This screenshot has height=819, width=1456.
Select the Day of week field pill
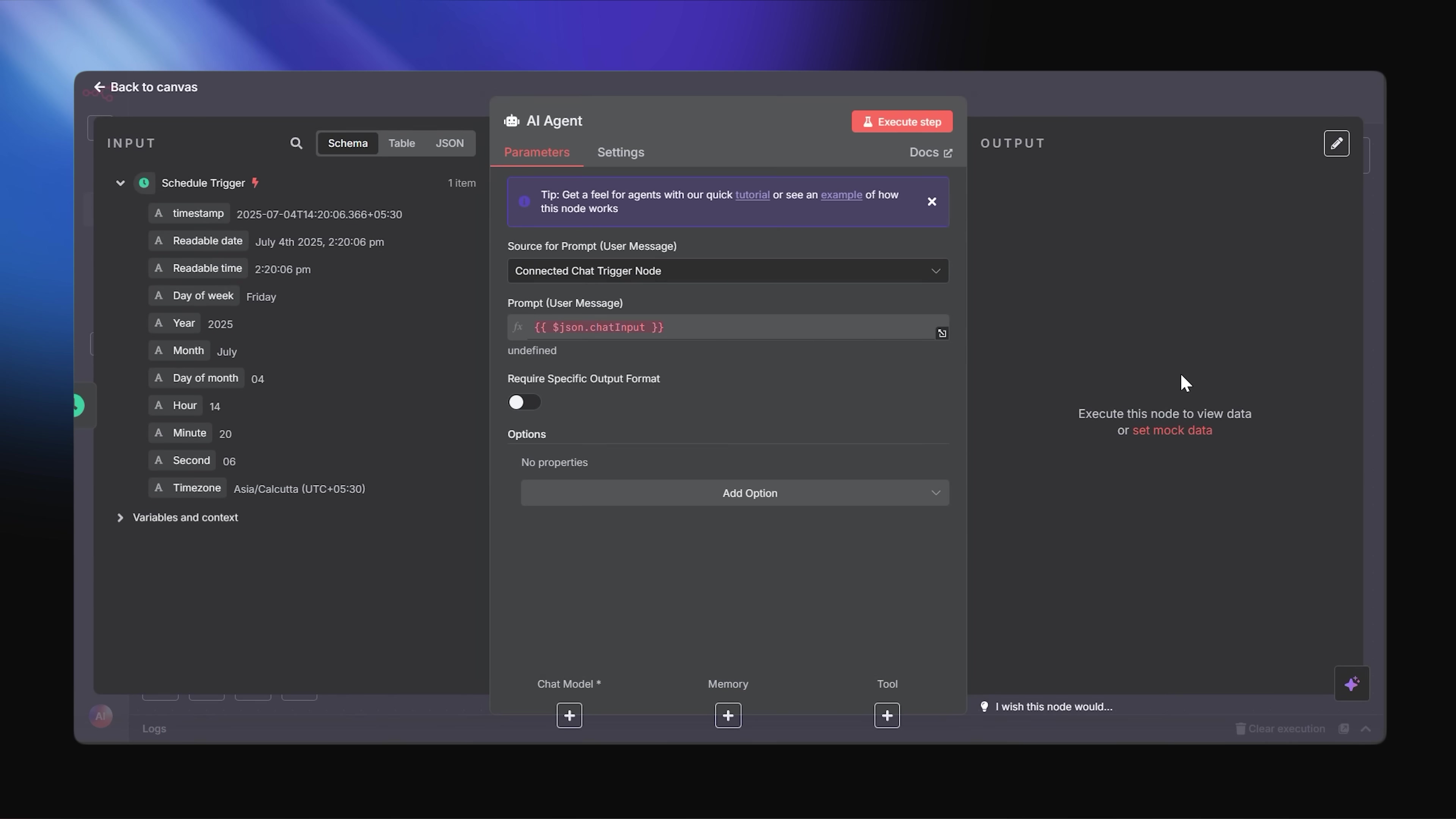pos(194,296)
